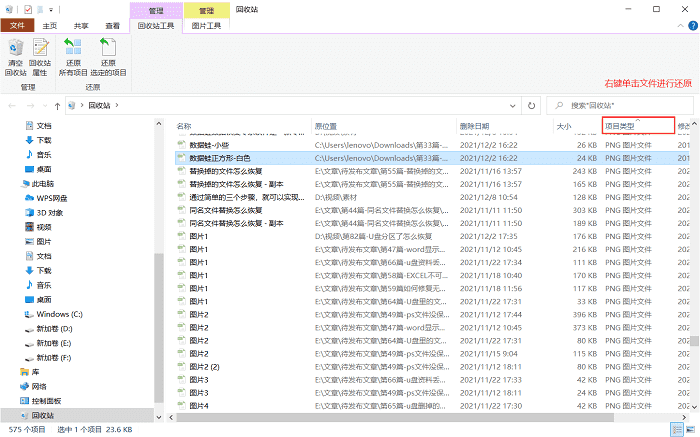Select file 同名文件替换怎么恢复 - 副本
Screen dimensions: 700x437
click(236, 223)
